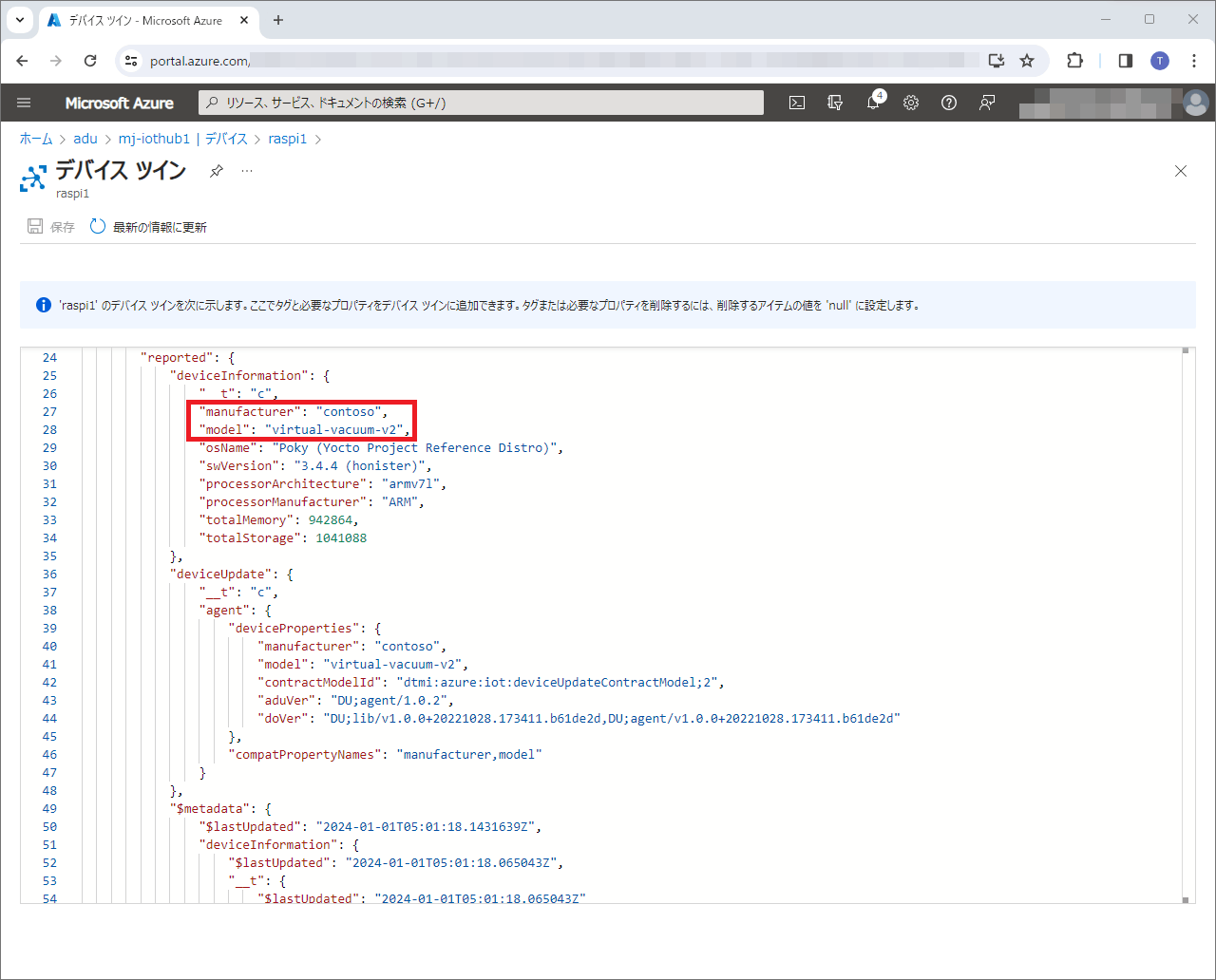Click the totalMemory value 942864

tap(331, 520)
